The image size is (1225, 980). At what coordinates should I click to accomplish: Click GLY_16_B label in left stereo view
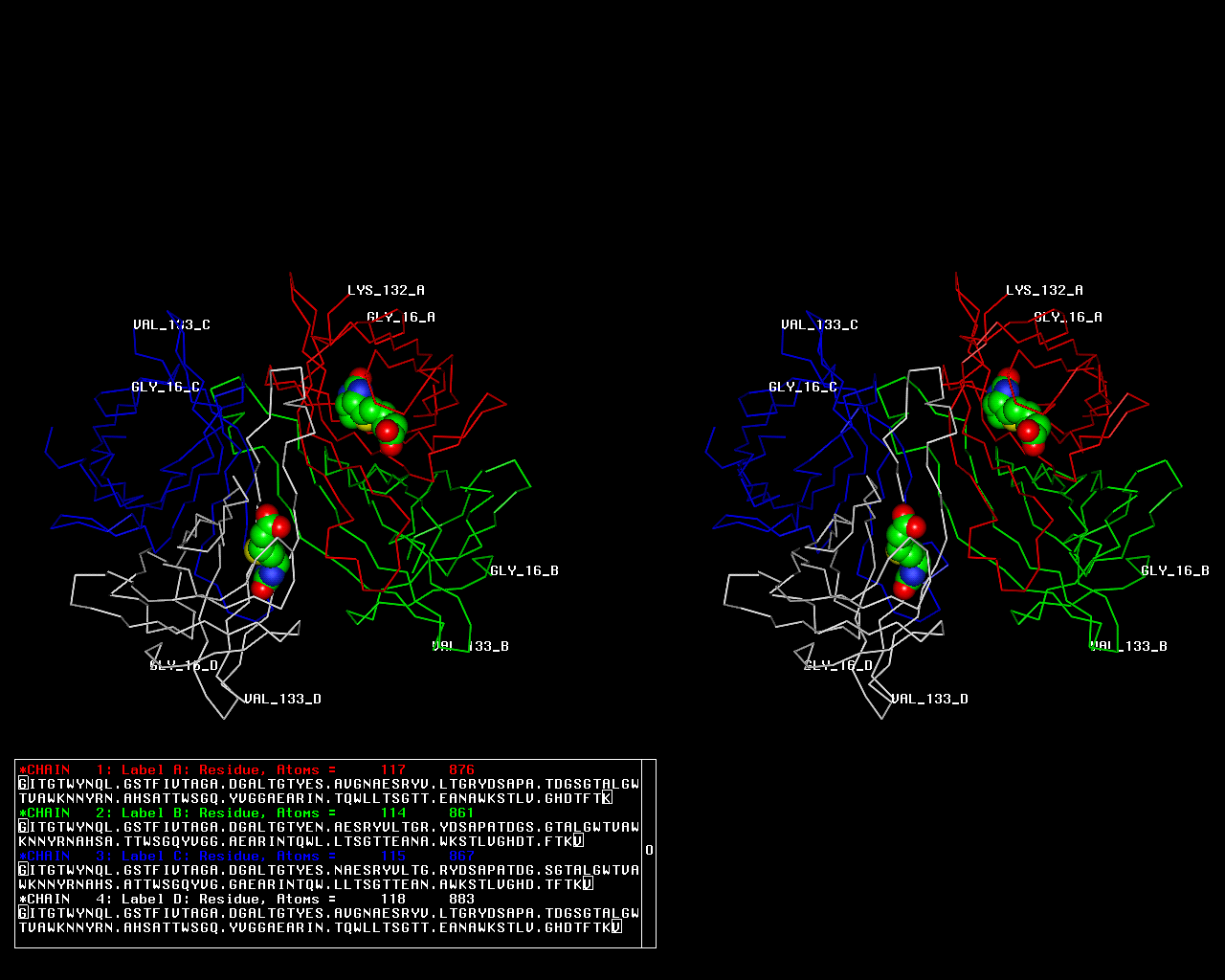[x=523, y=570]
